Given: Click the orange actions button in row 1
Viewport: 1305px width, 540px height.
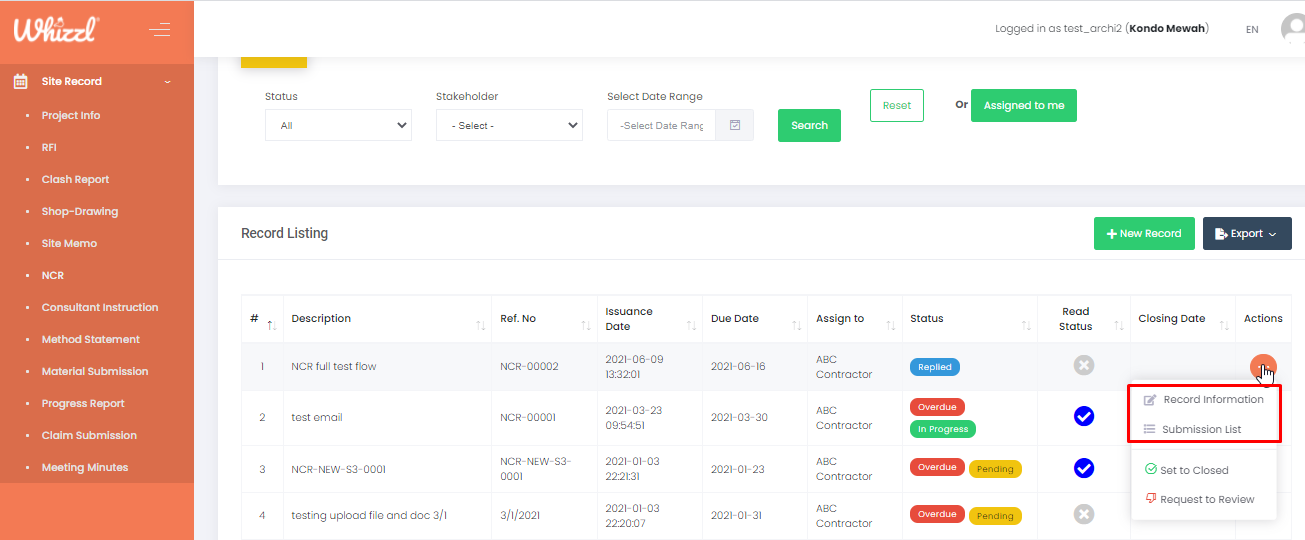Looking at the screenshot, I should 1262,366.
